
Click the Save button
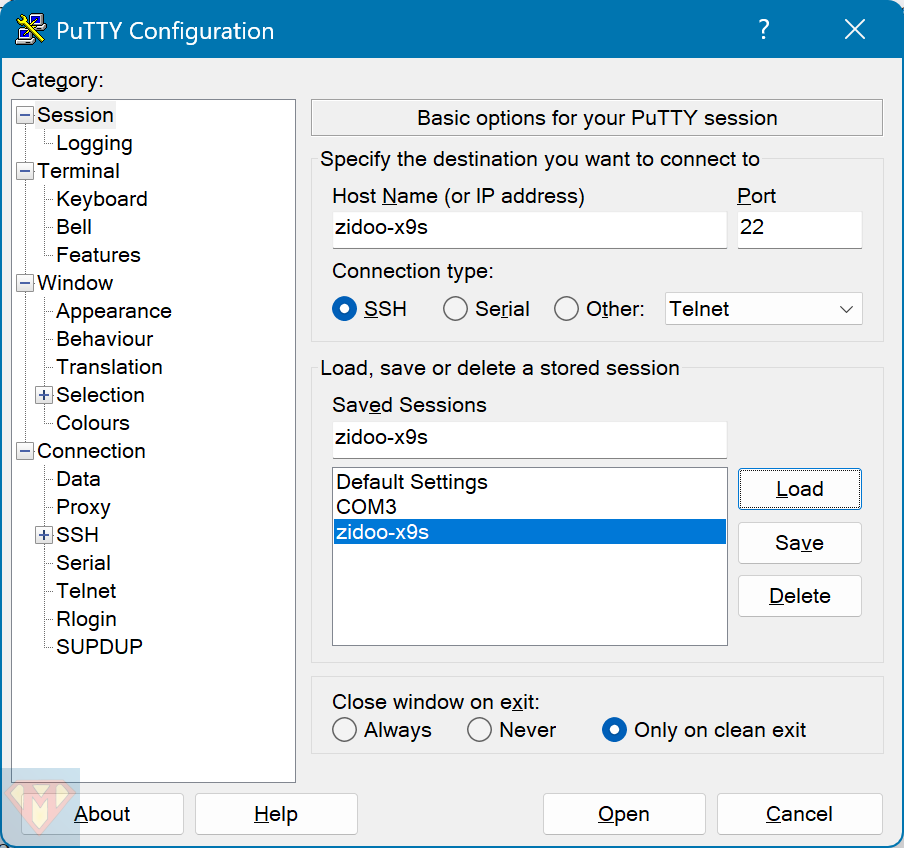(x=800, y=543)
